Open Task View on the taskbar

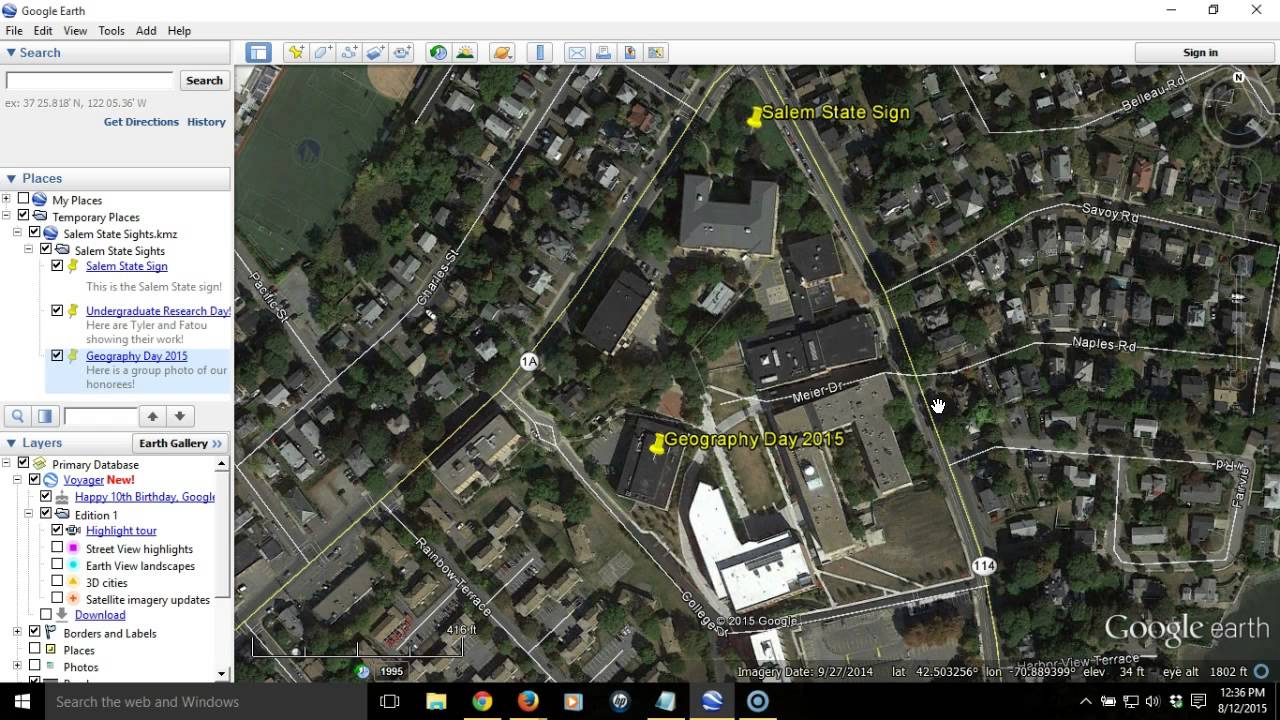click(x=390, y=702)
